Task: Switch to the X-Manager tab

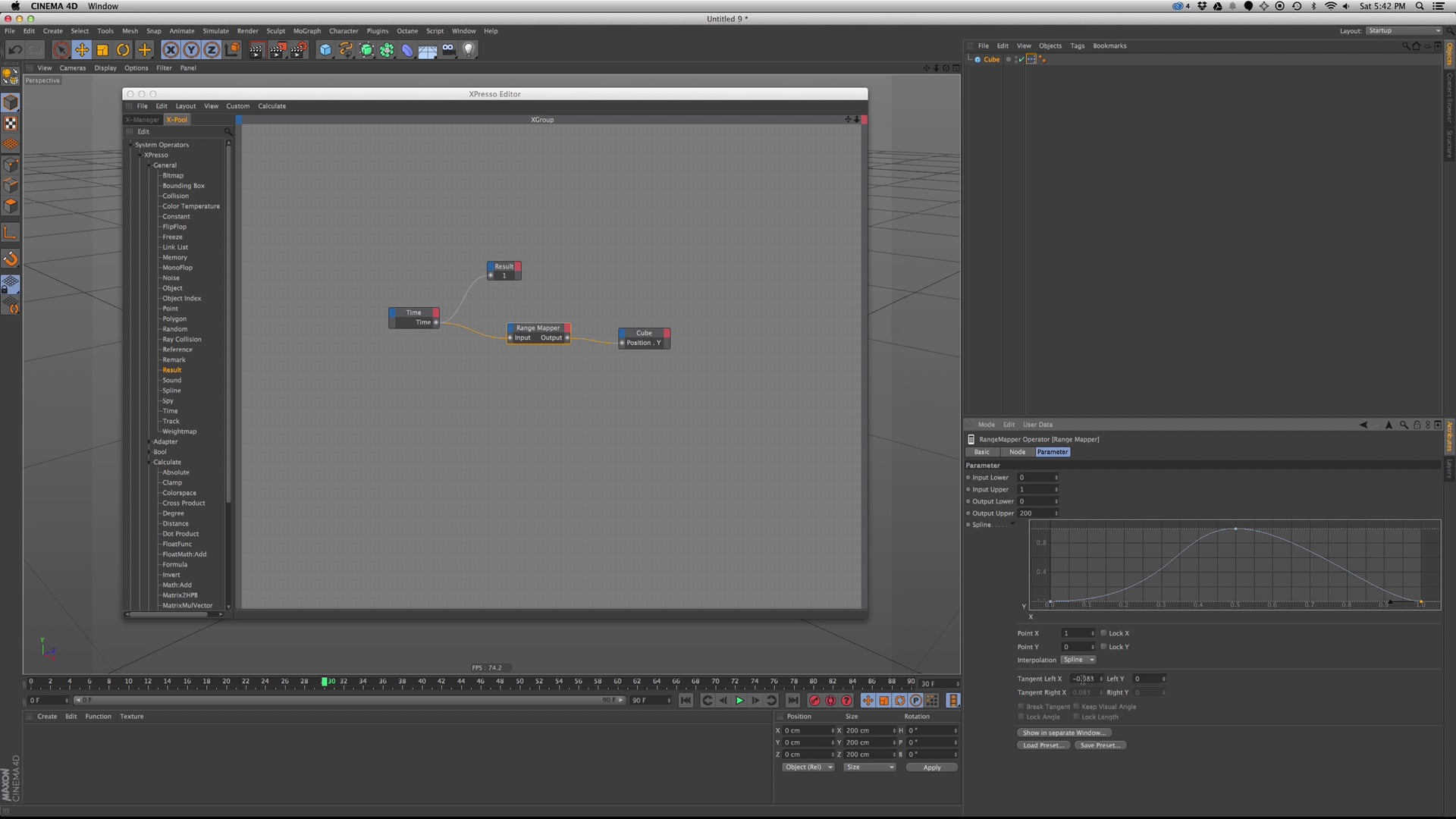Action: point(142,120)
